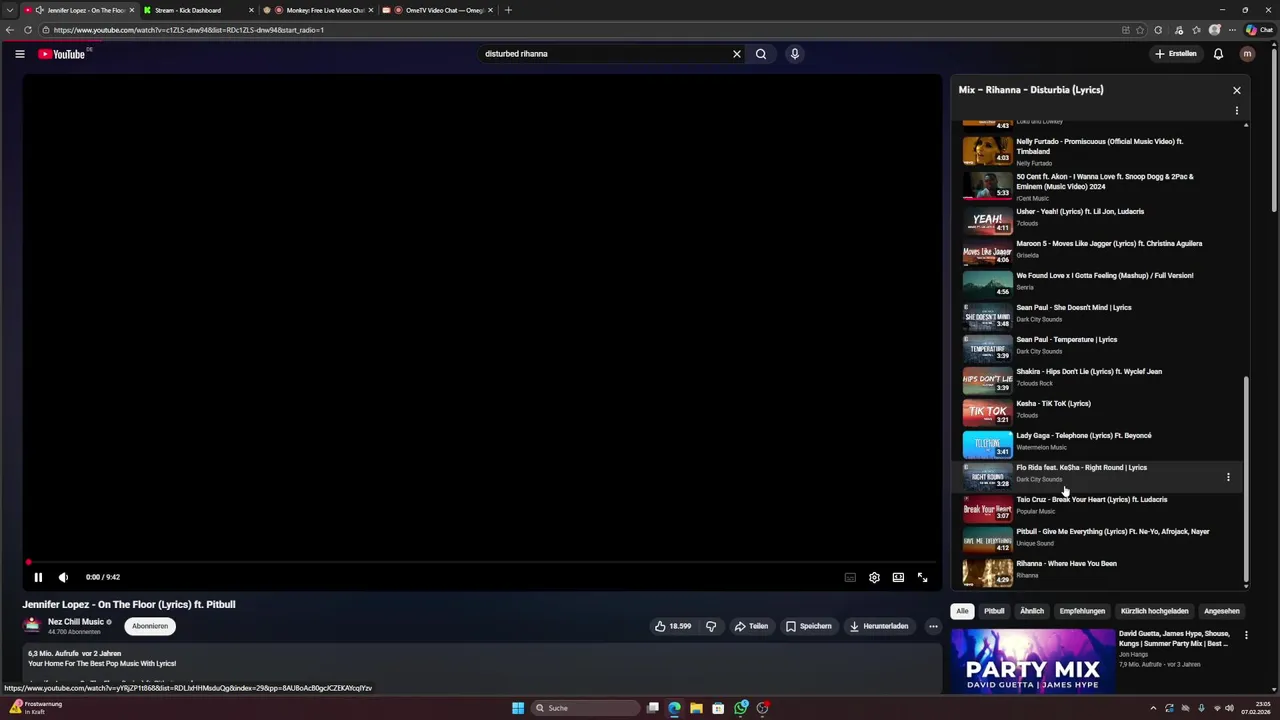Play Usher - Yeah! (Lyrics) in the playlist
The width and height of the screenshot is (1280, 720).
1100,218
